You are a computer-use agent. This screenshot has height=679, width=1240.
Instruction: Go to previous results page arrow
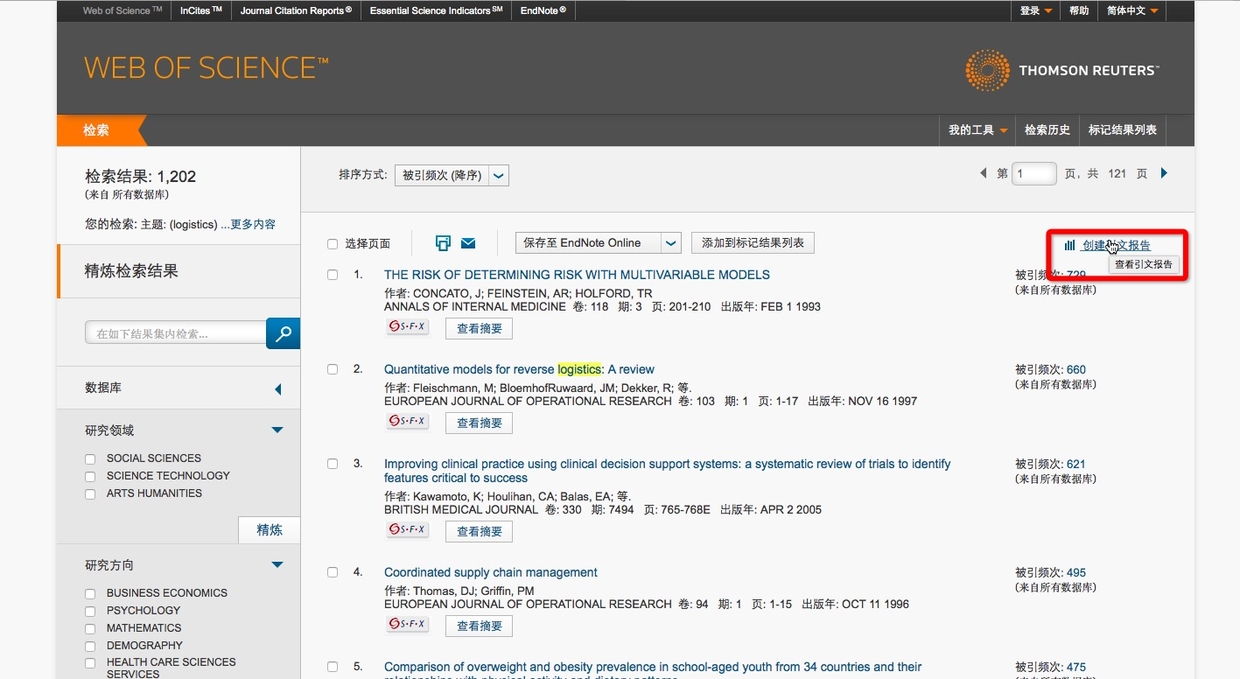click(x=983, y=173)
